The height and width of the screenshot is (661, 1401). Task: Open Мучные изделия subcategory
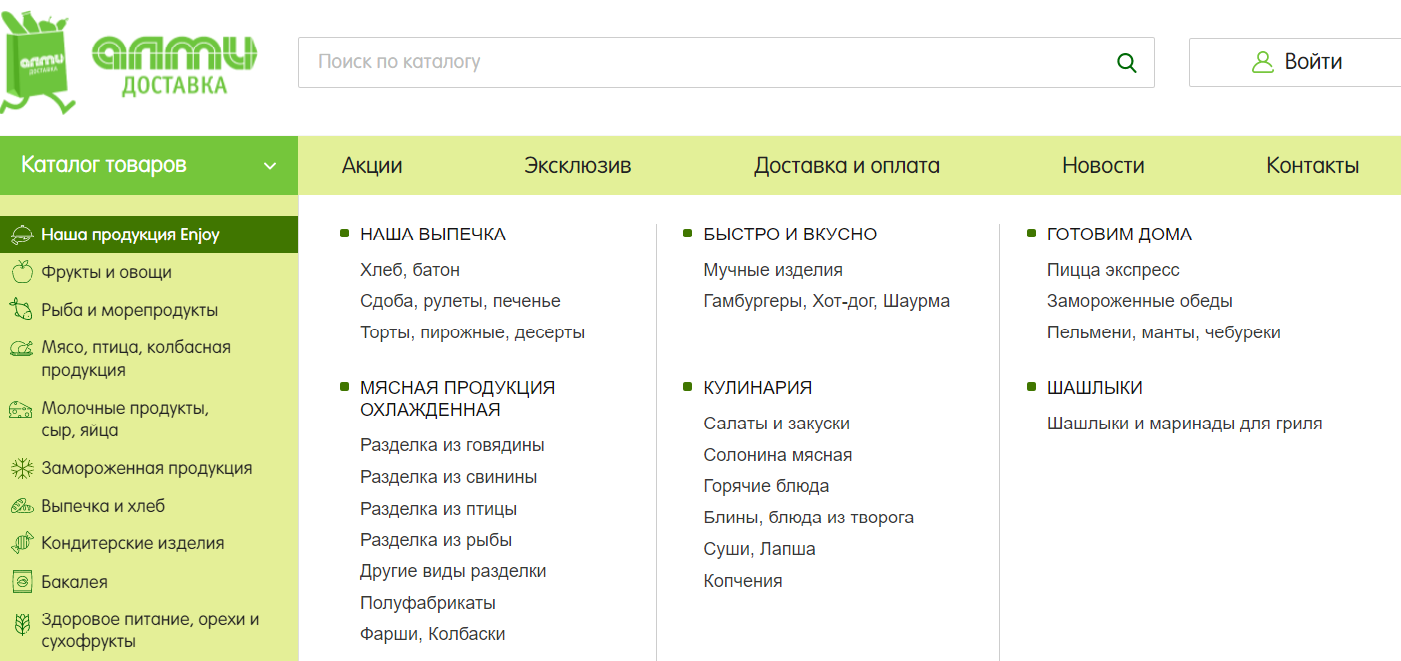click(x=773, y=270)
